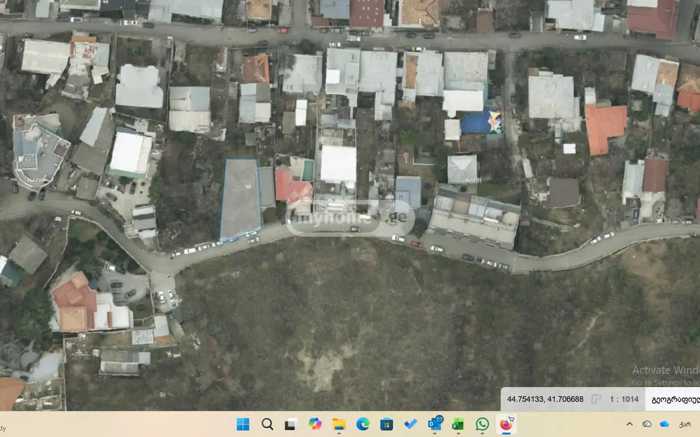The height and width of the screenshot is (437, 700).
Task: Open taskbar Search magnifier
Action: (267, 425)
